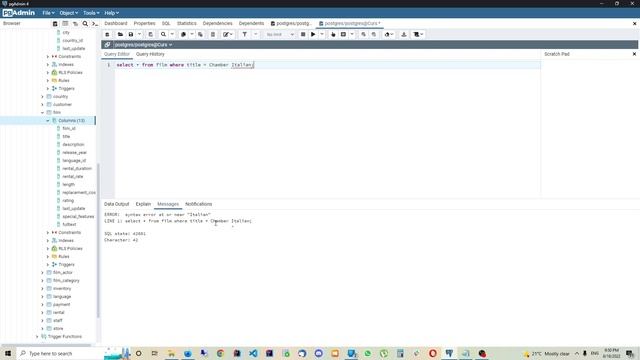Switch to the Dashboard tab
The image size is (640, 360).
[x=116, y=24]
